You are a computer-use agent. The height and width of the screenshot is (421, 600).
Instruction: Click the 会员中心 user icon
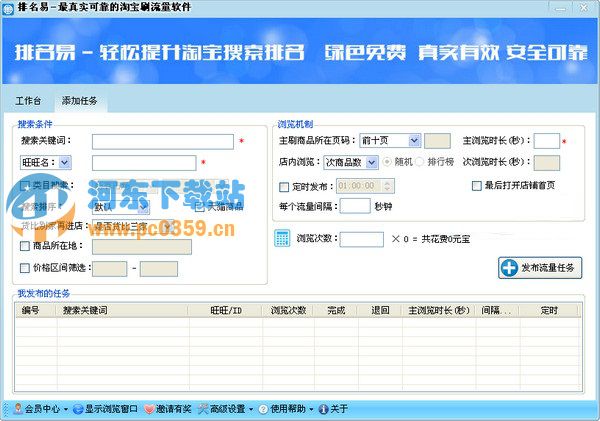[x=18, y=409]
